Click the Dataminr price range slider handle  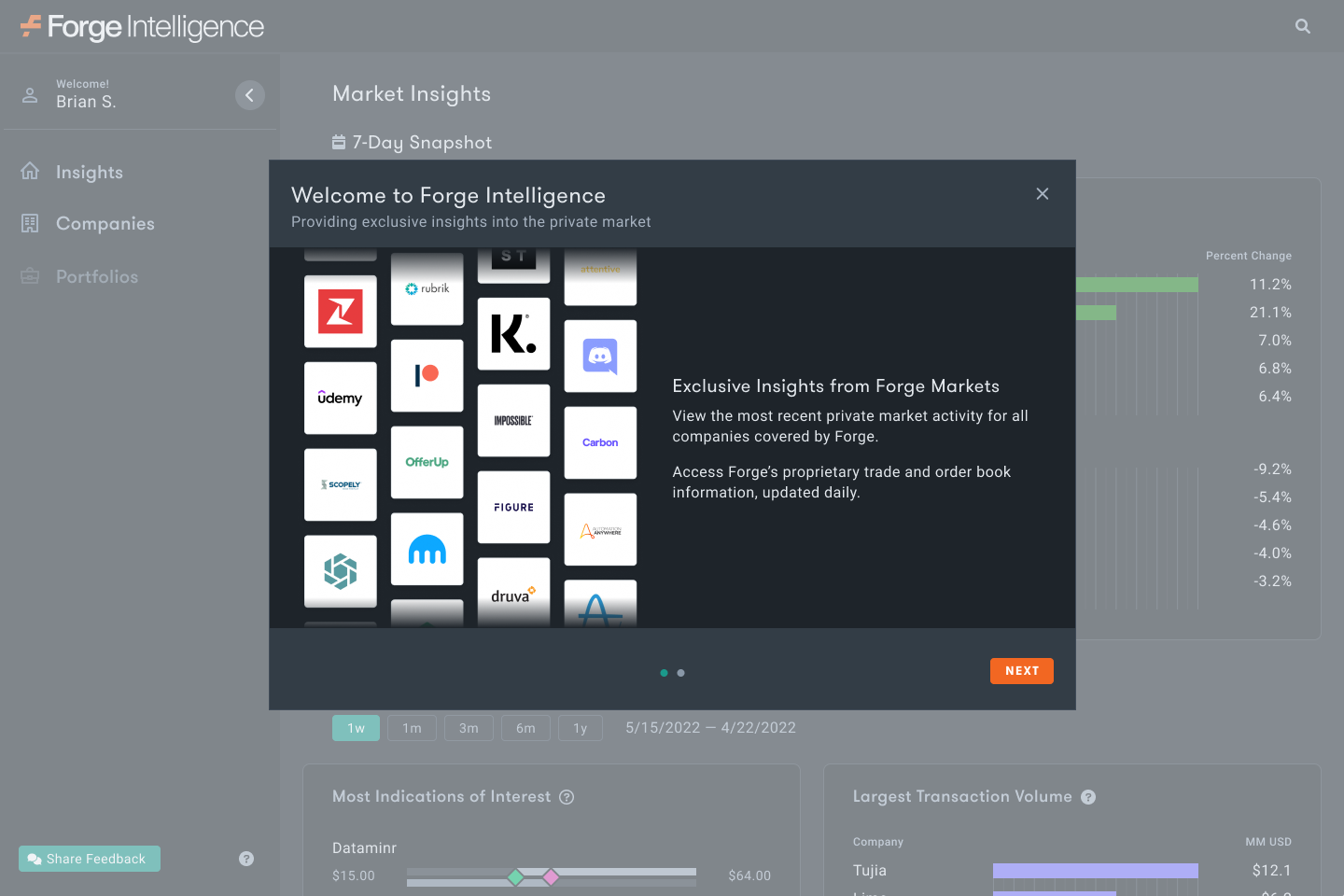point(515,877)
